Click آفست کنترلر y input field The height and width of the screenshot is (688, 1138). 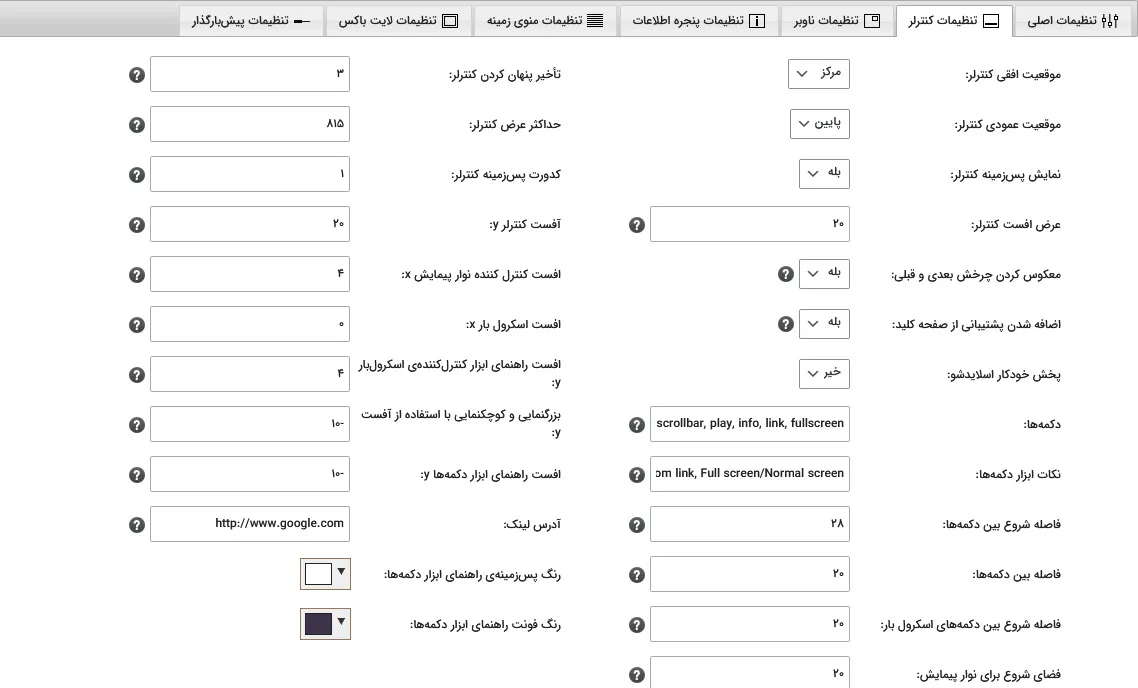point(250,224)
